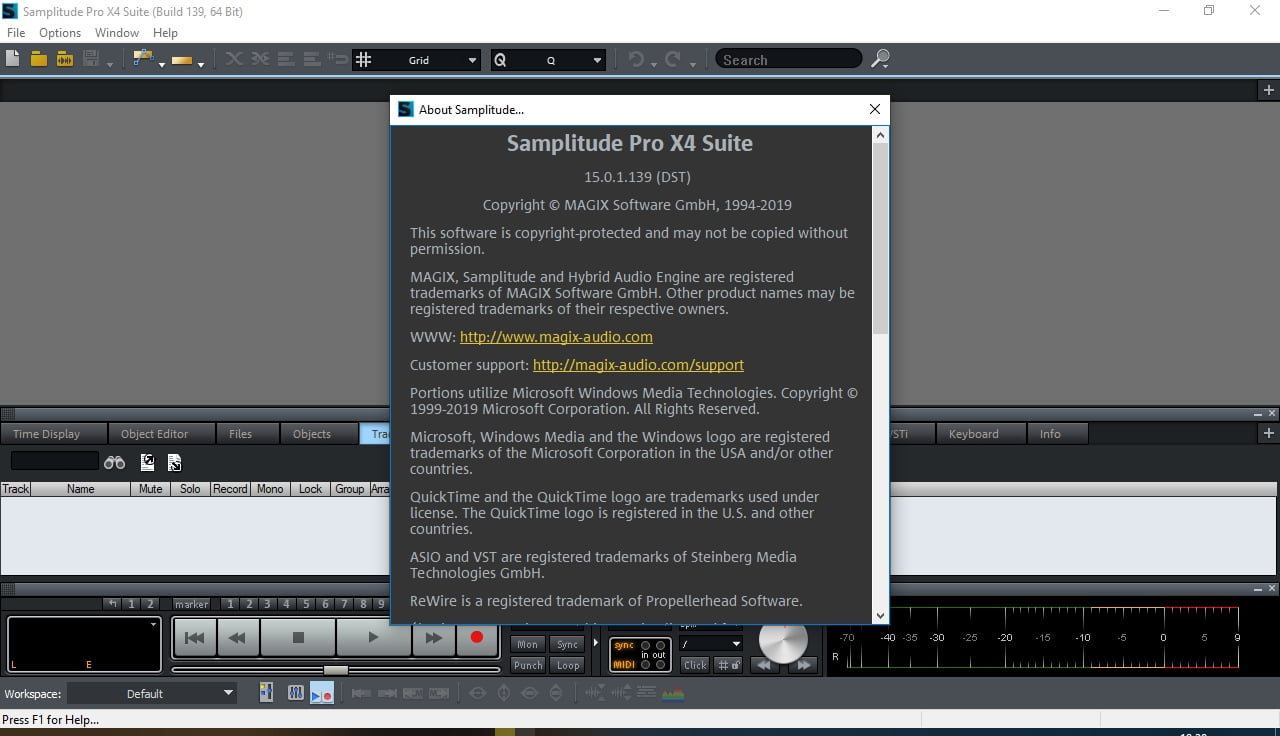Screen dimensions: 1280x736
Task: Click the plus icon beside the Info tab
Action: (x=1269, y=433)
